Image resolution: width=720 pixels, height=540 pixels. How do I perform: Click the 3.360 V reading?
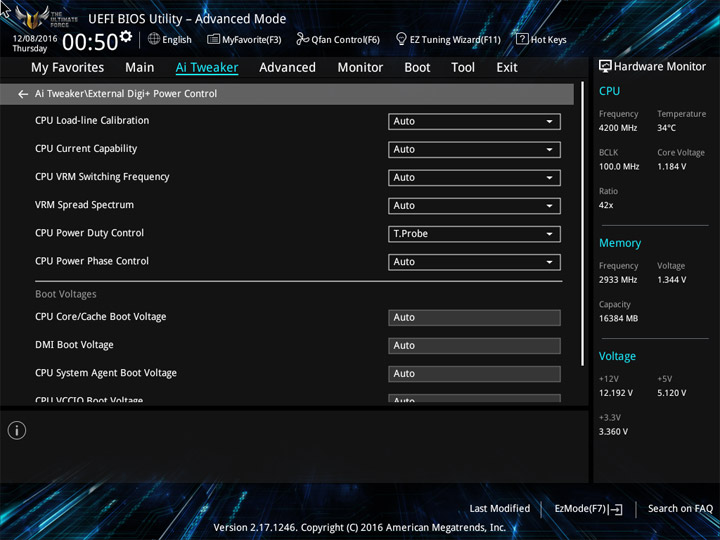(x=613, y=432)
